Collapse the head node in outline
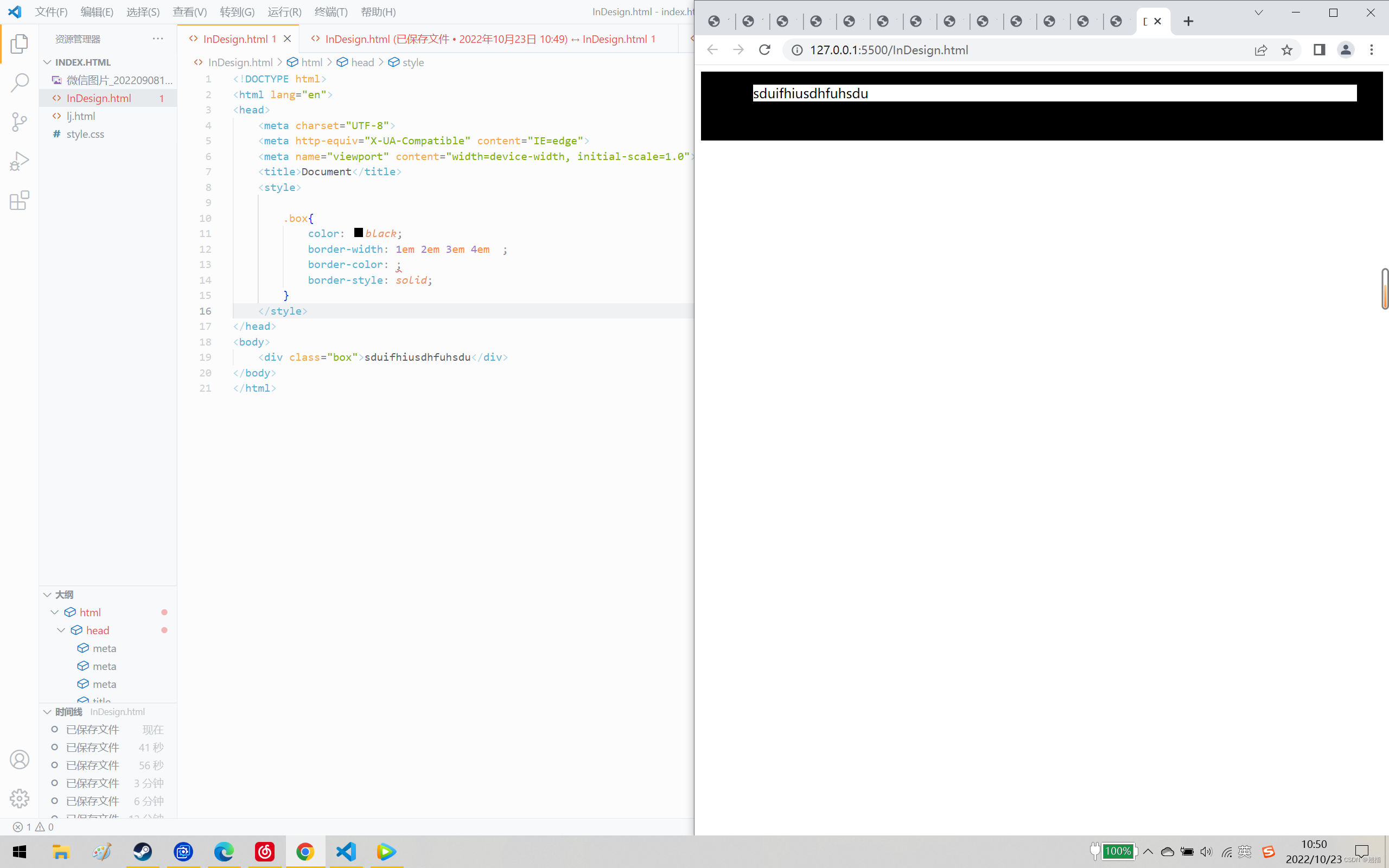 tap(61, 630)
